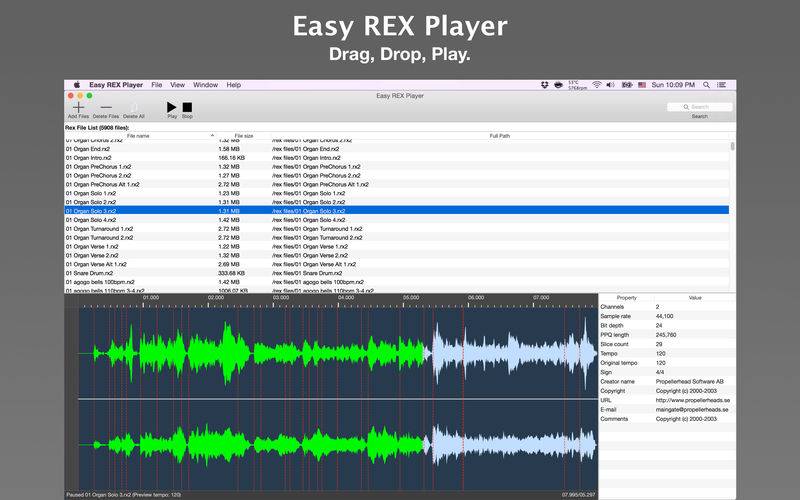Screen dimensions: 800x500
Task: Open Spotlight magnifier in menu bar
Action: (706, 85)
